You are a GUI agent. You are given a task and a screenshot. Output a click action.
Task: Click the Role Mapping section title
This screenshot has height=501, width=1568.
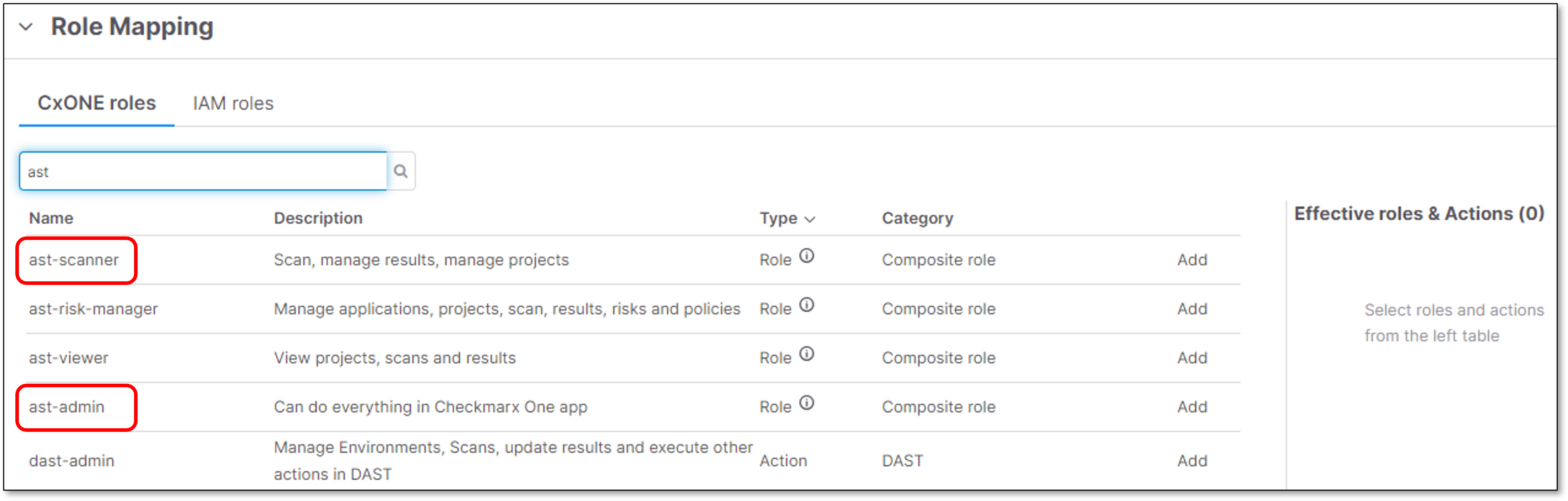[x=132, y=27]
